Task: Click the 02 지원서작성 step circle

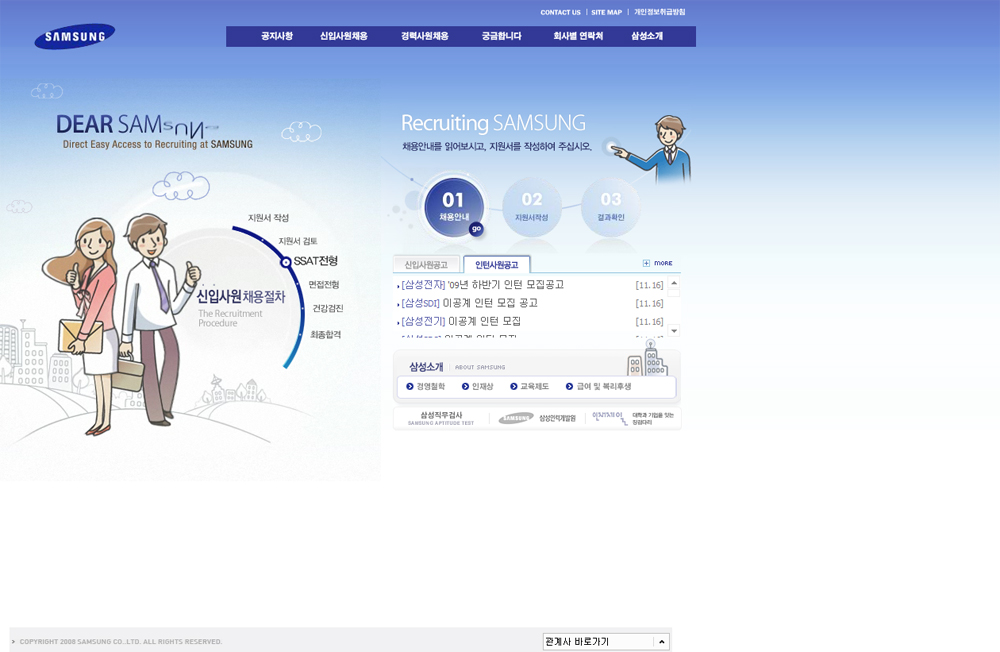Action: click(531, 206)
